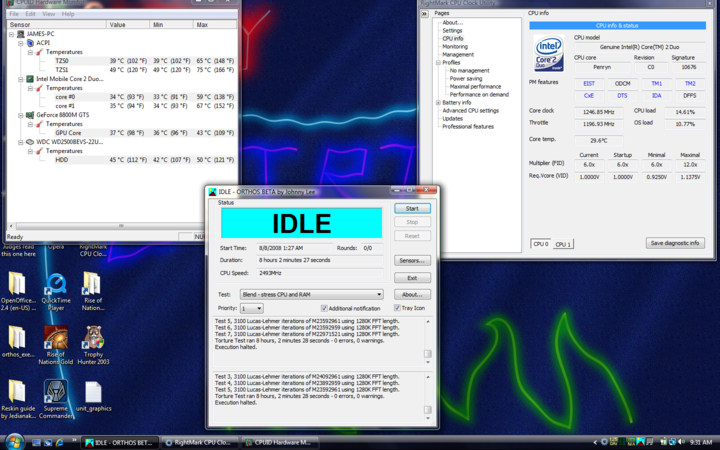Select TZS0 temperature row in Hardware Monitor

[x=145, y=61]
